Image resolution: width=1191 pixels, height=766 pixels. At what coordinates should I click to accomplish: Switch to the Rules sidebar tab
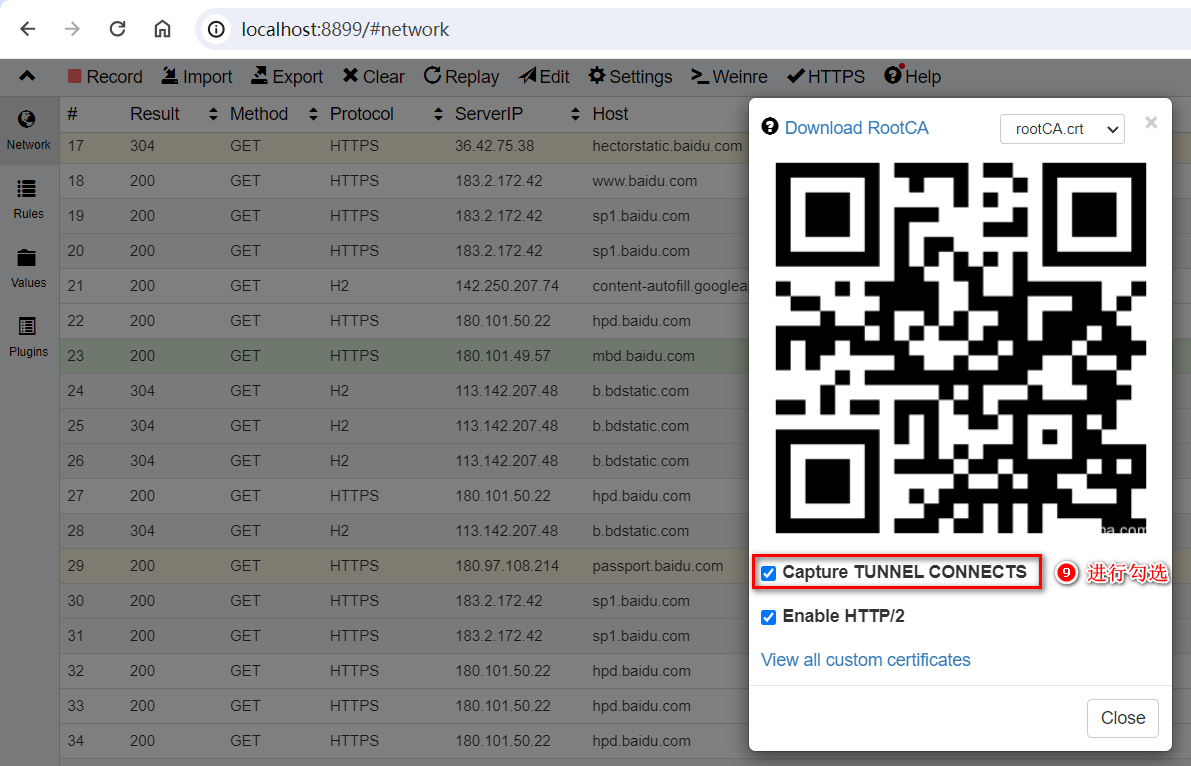[28, 199]
